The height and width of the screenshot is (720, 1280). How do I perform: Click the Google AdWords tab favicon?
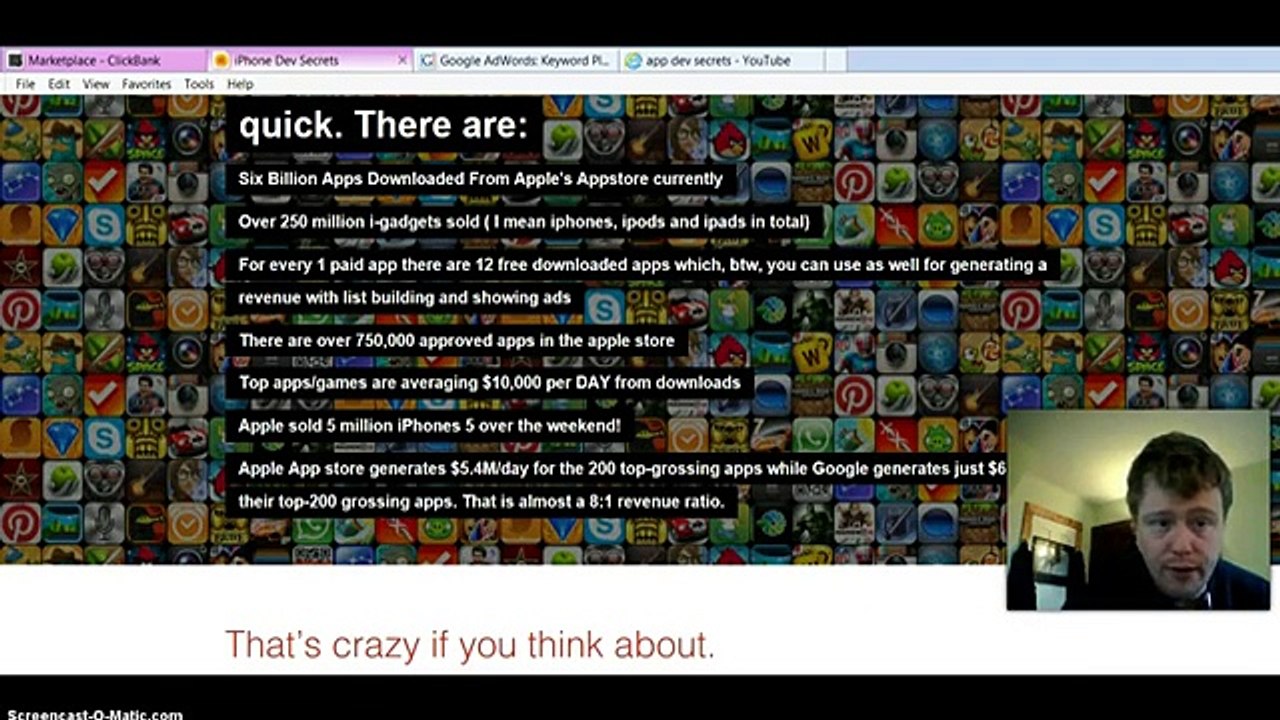427,60
